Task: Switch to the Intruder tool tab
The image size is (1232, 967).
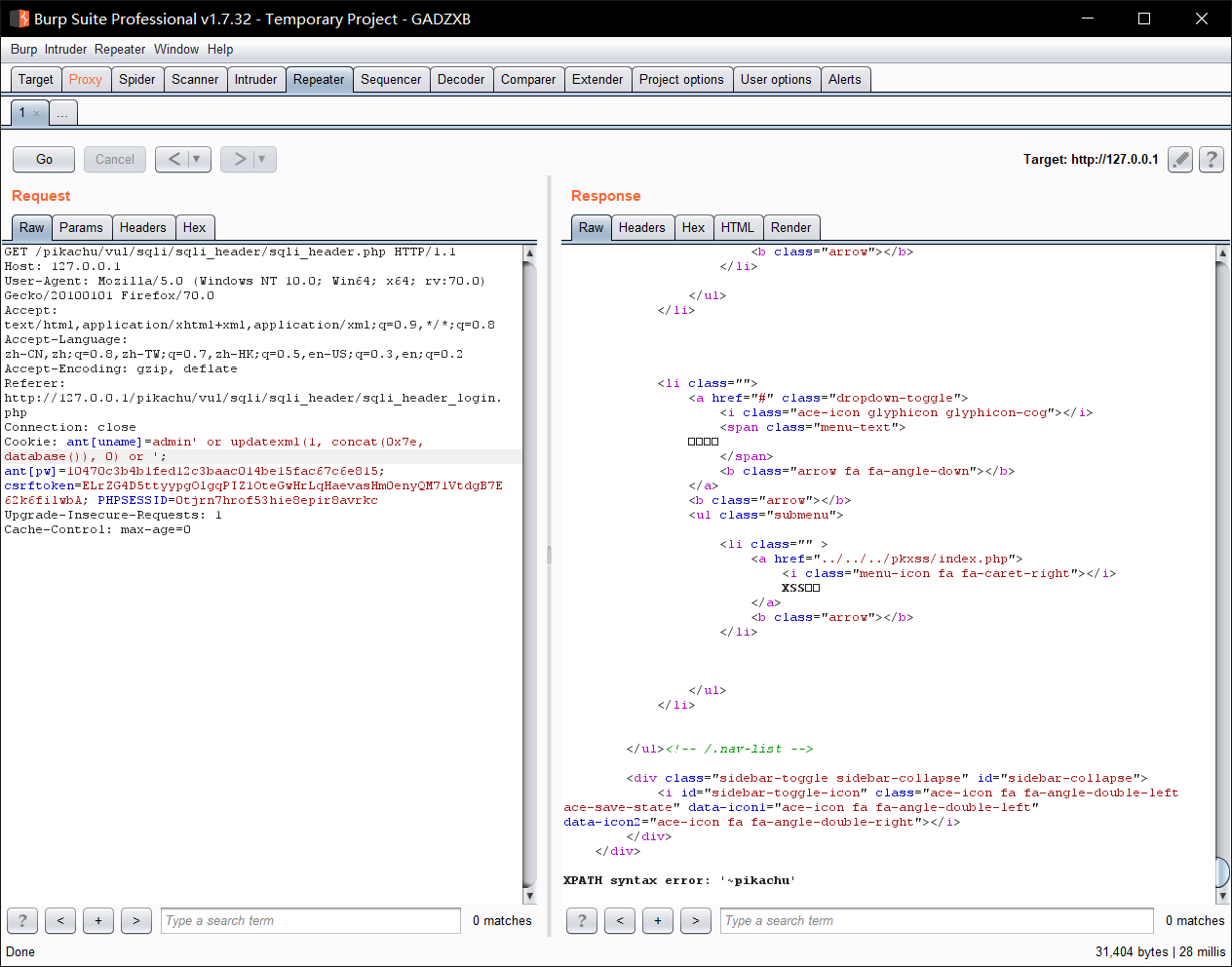Action: click(255, 80)
